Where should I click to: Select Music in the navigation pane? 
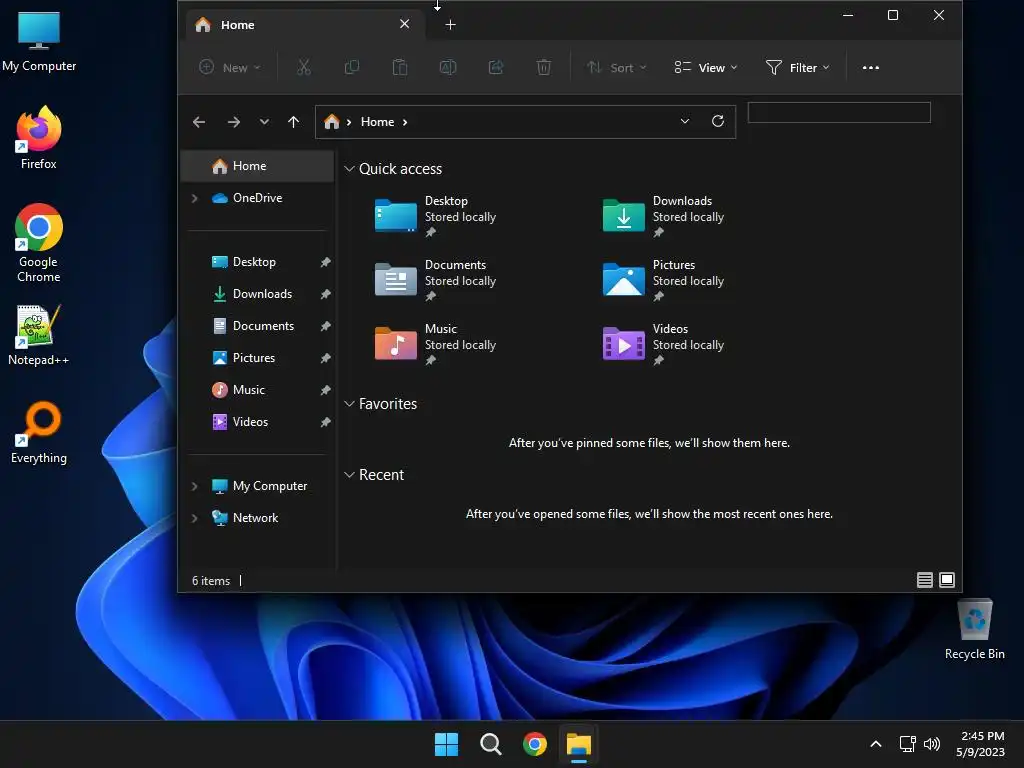(257, 390)
